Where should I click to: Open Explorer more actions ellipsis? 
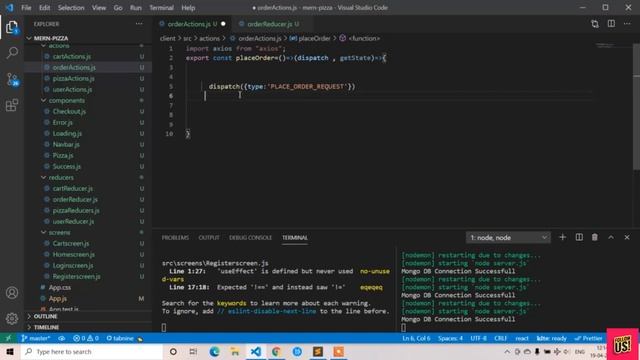tap(139, 24)
